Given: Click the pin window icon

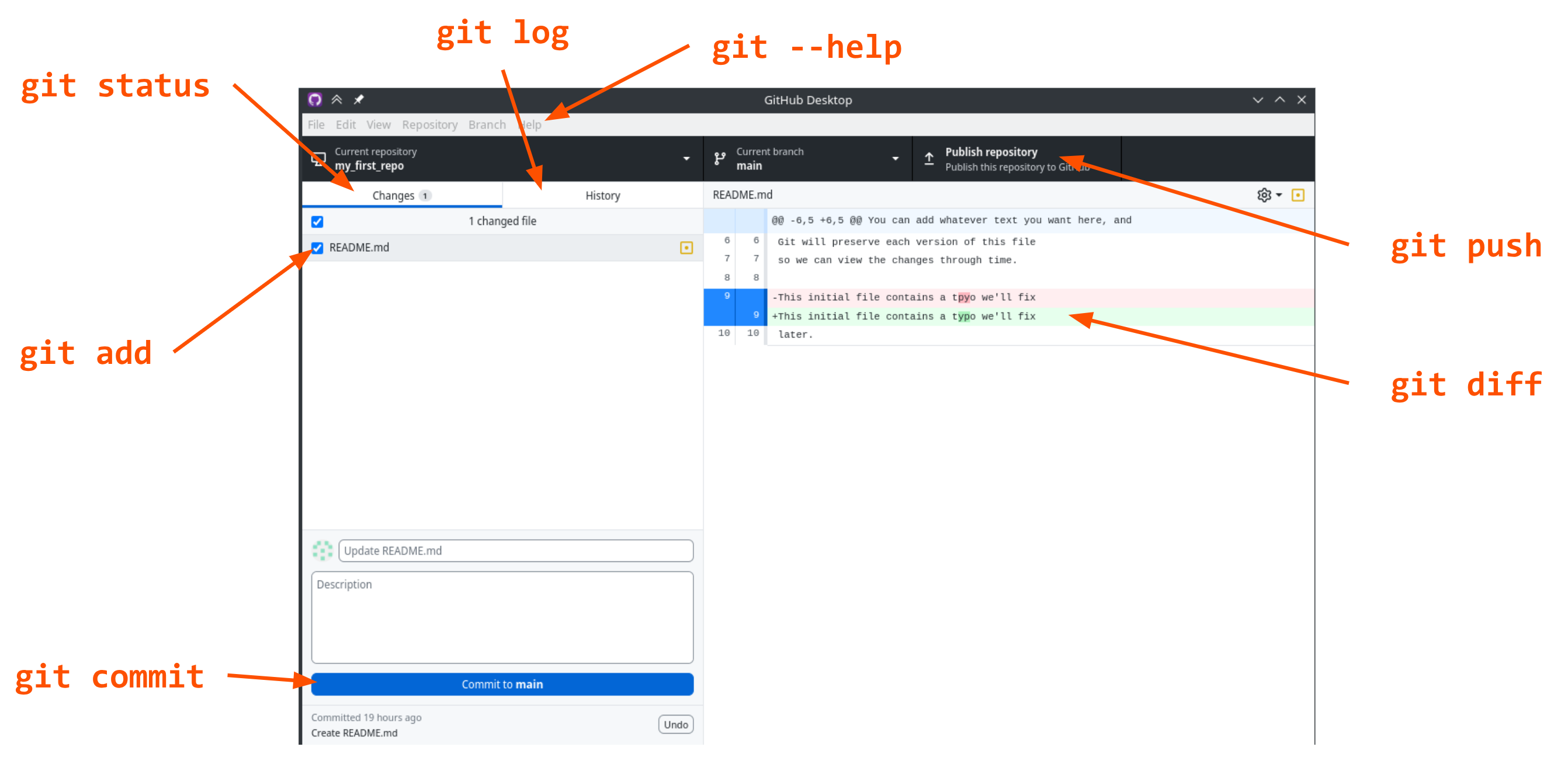Looking at the screenshot, I should pyautogui.click(x=359, y=100).
